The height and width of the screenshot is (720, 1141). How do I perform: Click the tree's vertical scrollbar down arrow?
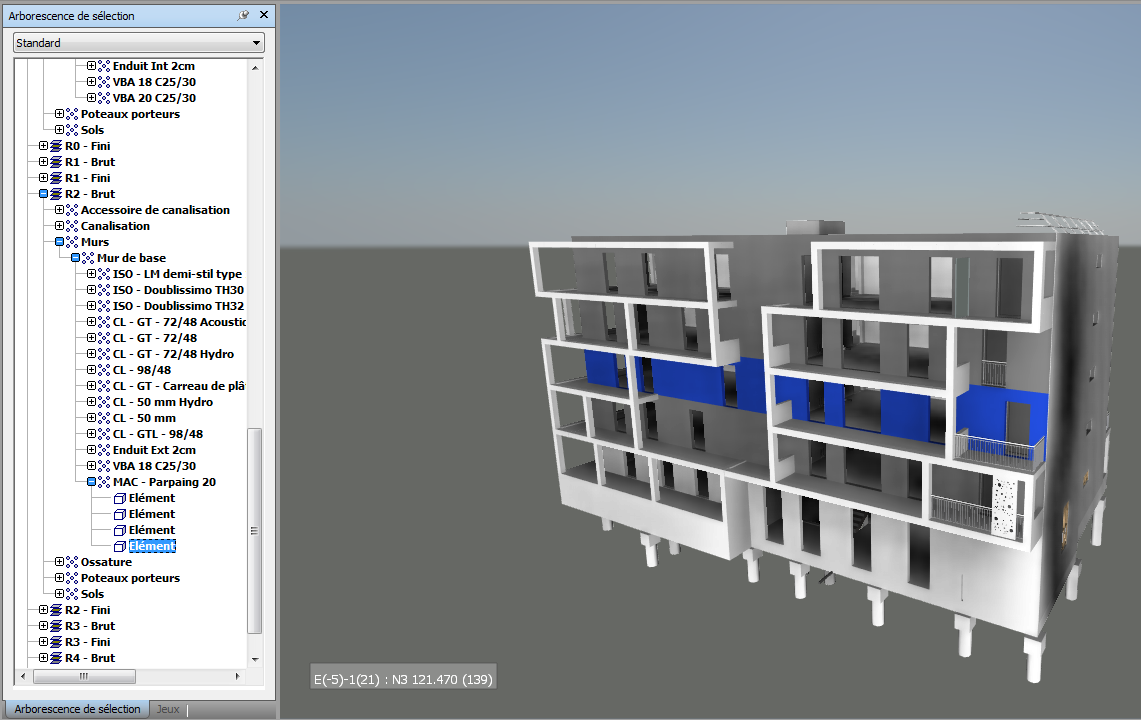(x=255, y=660)
